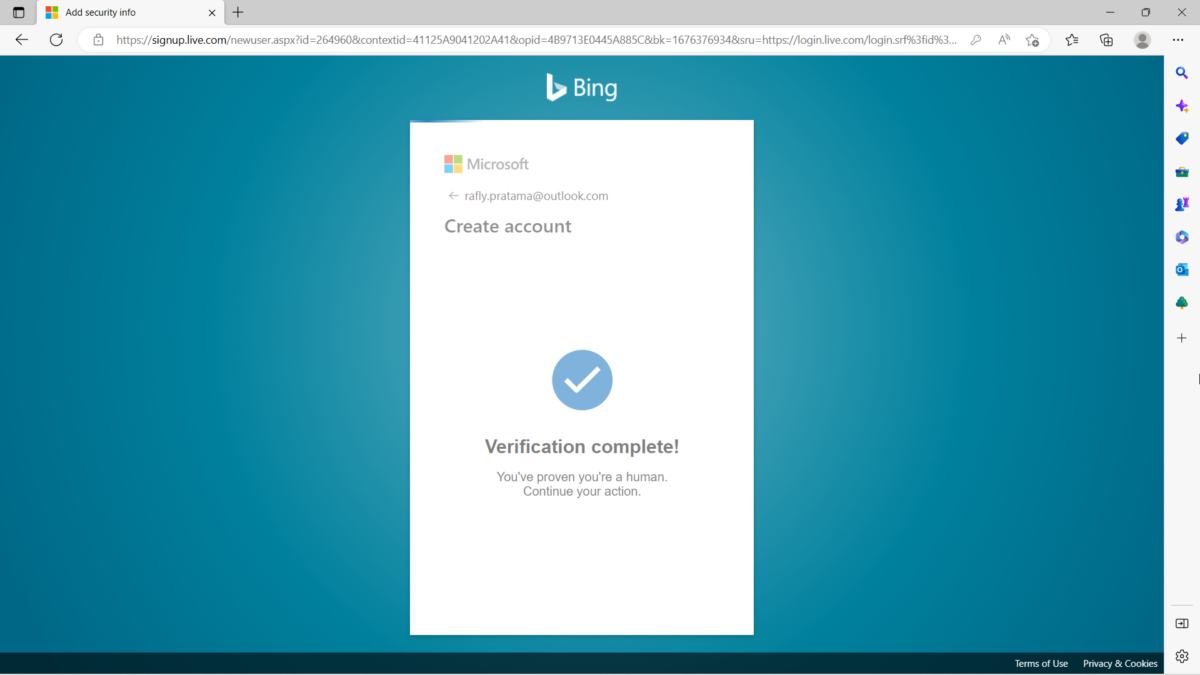
Task: Open the Terms of Use link
Action: pyautogui.click(x=1041, y=663)
